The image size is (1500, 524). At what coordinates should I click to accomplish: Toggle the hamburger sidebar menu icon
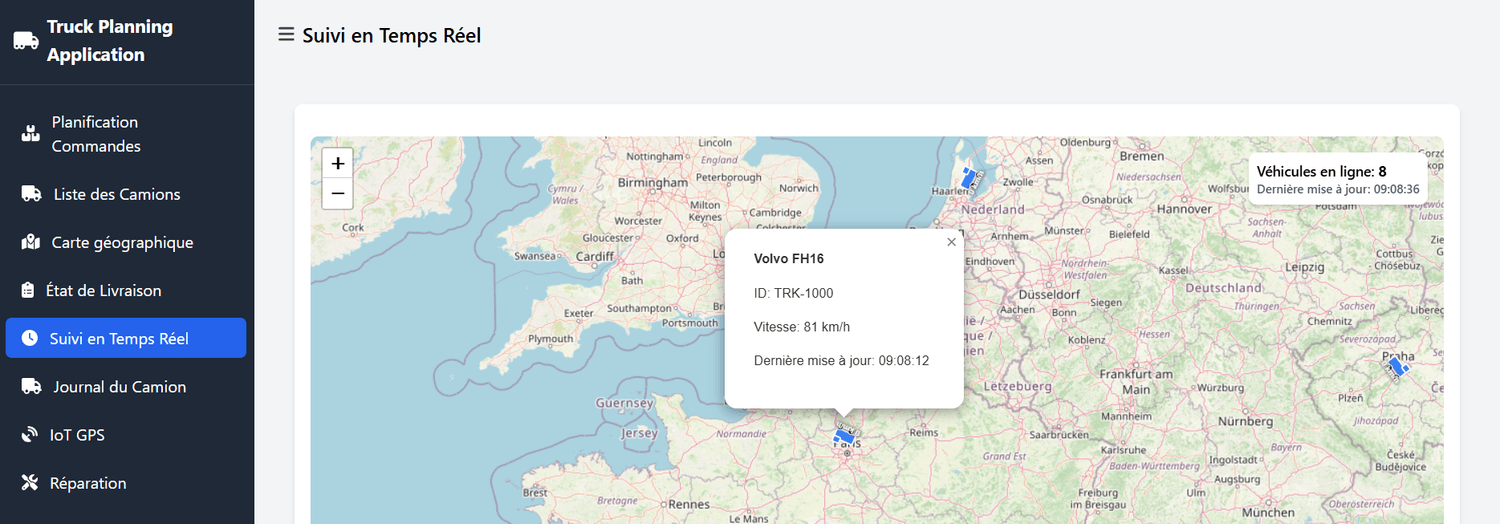click(286, 35)
